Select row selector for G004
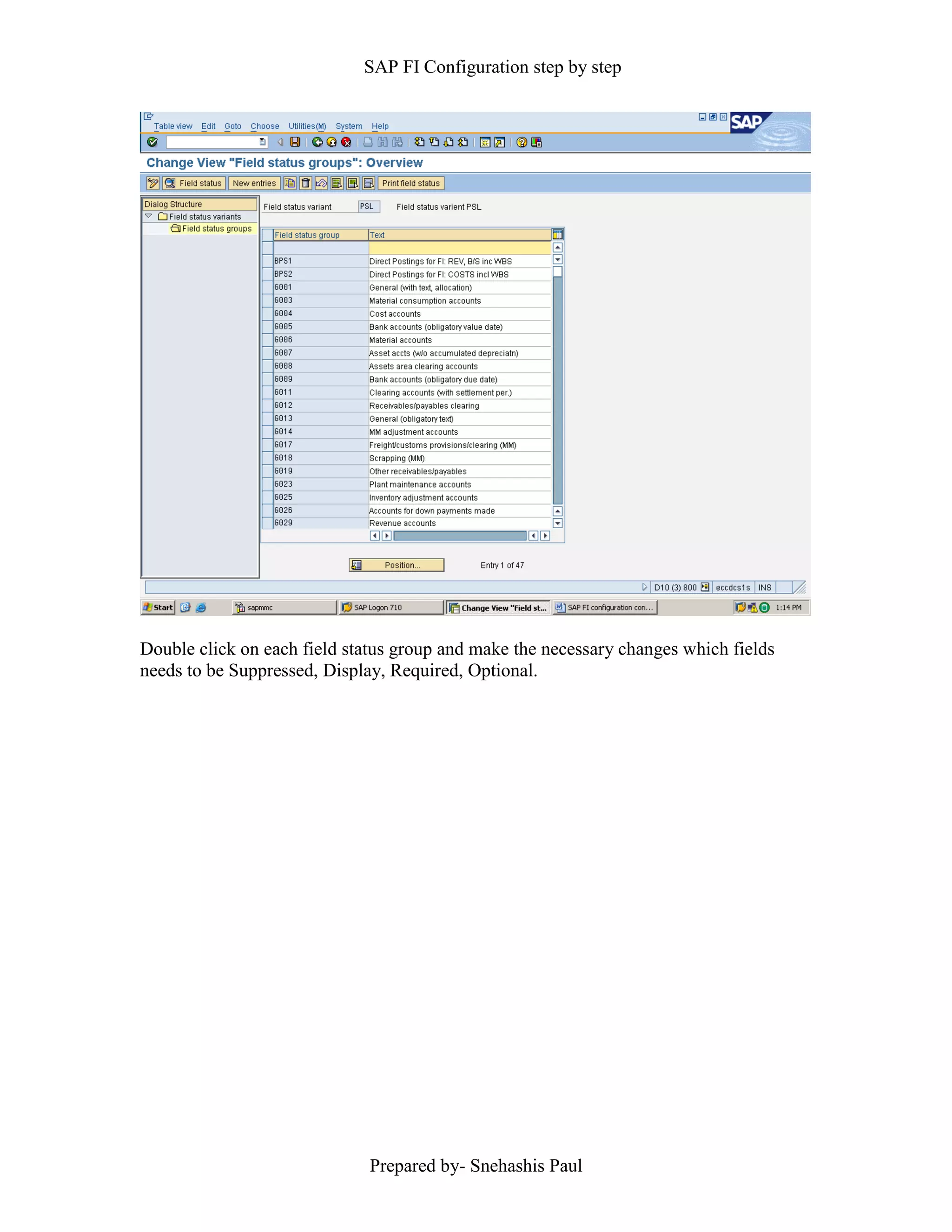This screenshot has width=952, height=1232. coord(268,314)
